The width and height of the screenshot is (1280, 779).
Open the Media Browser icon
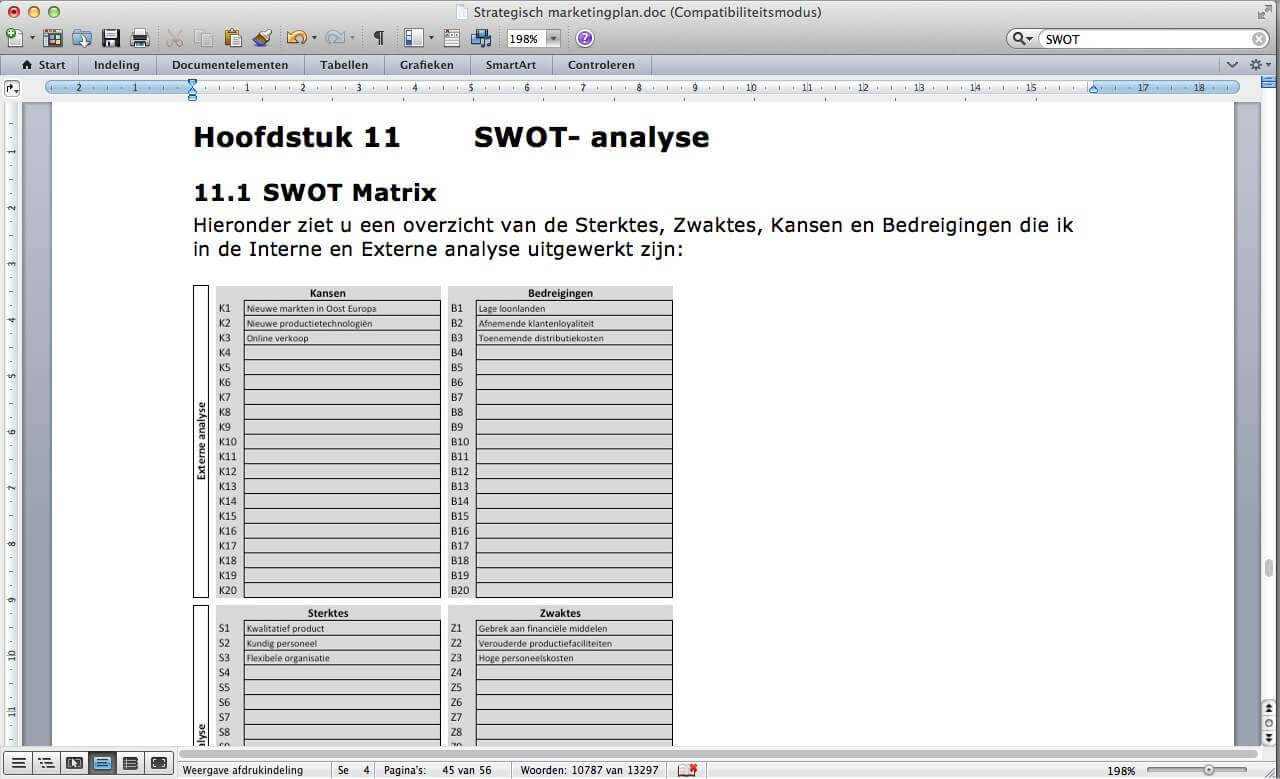click(x=481, y=38)
